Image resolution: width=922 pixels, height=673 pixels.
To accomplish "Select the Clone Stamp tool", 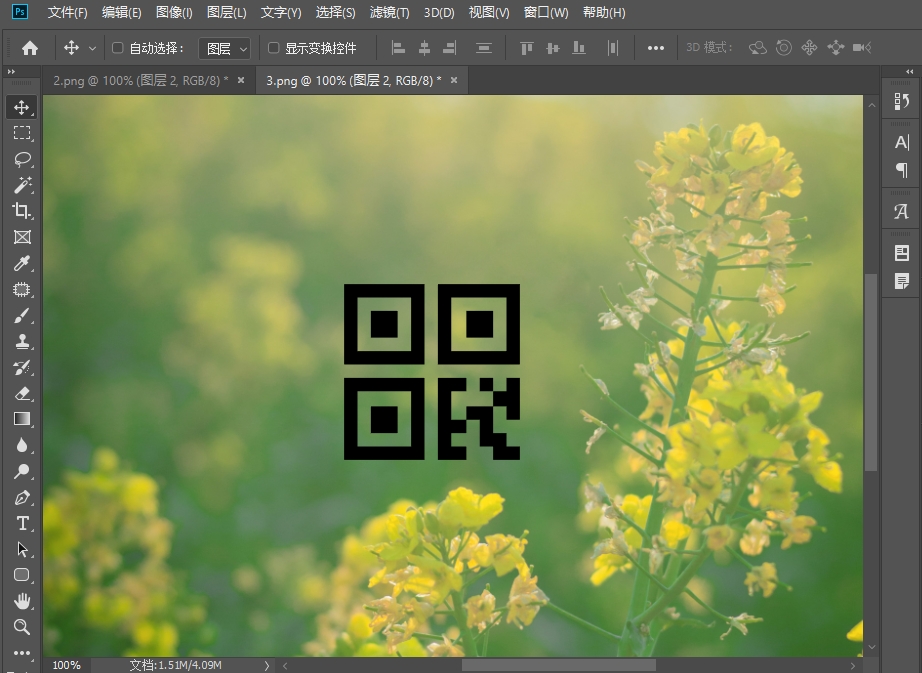I will (x=22, y=341).
